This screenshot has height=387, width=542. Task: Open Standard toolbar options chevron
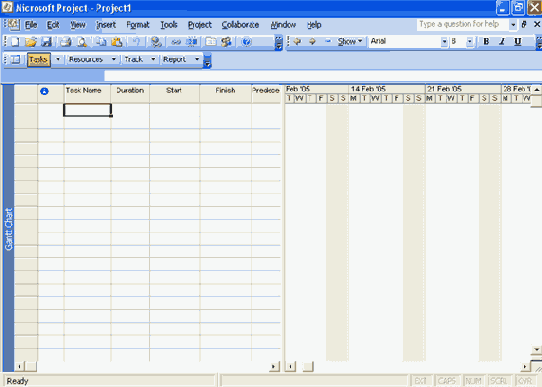(x=279, y=43)
